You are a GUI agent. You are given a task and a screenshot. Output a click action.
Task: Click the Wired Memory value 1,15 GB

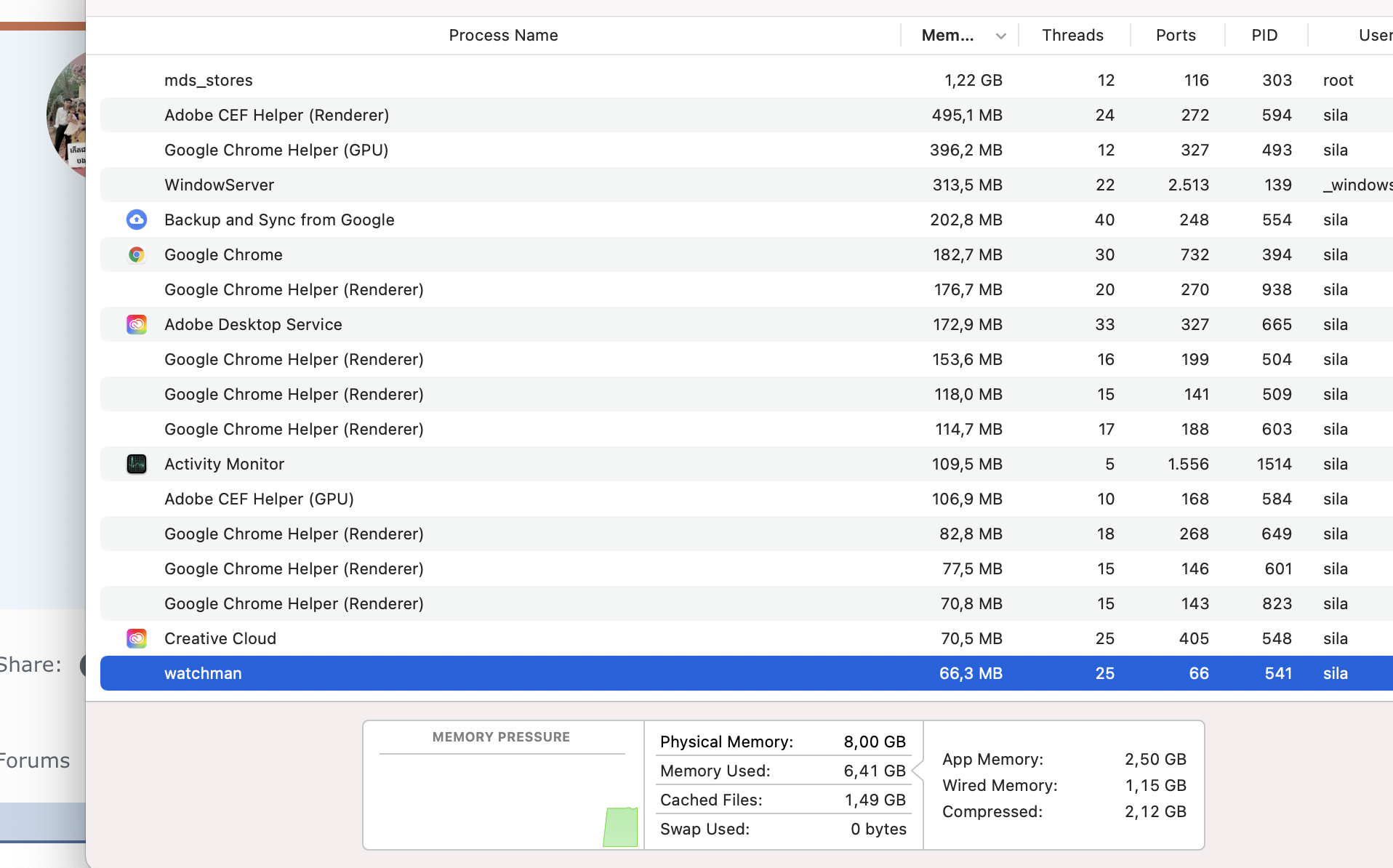1155,785
